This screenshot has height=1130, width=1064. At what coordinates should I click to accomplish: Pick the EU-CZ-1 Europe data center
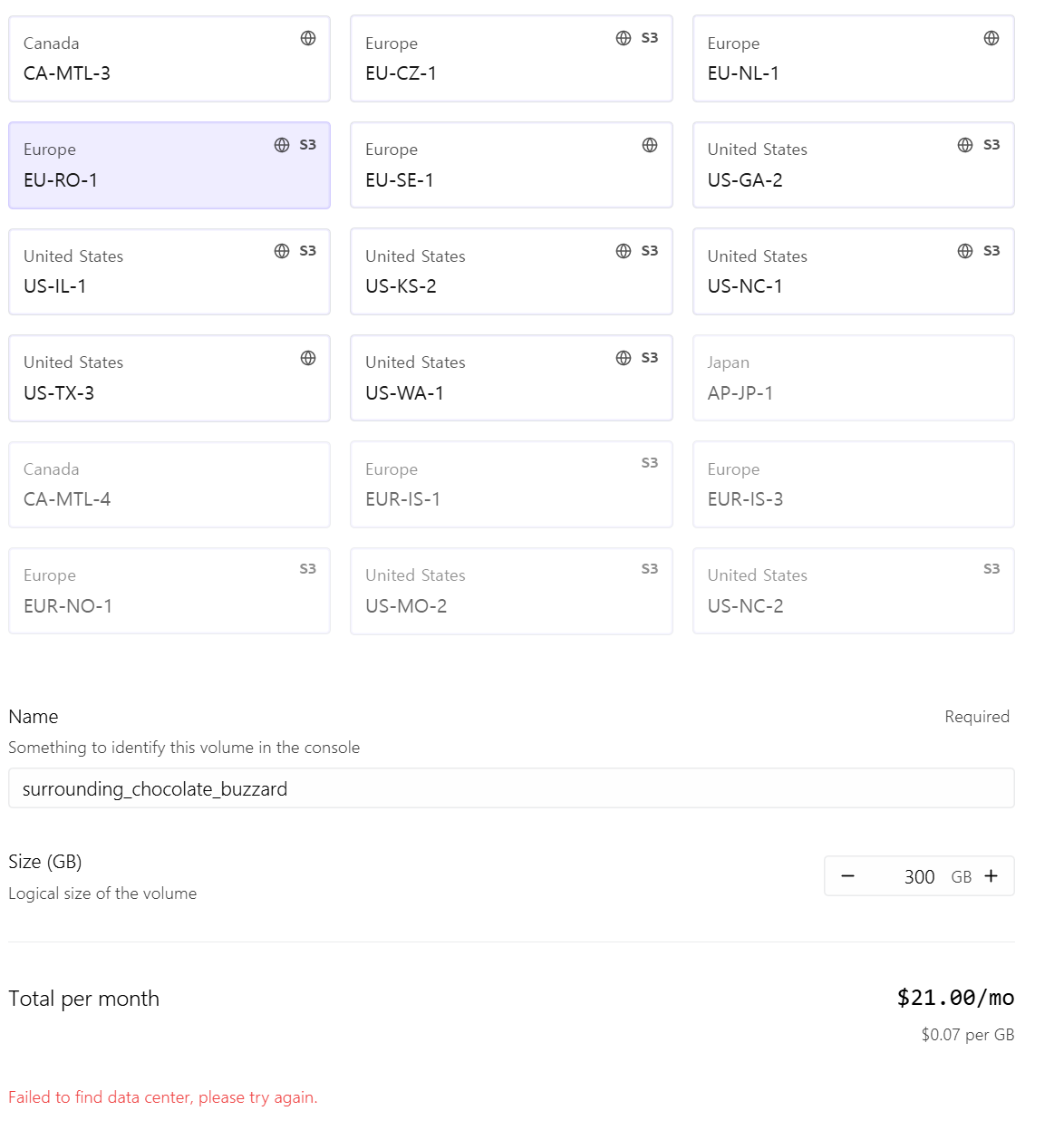point(511,59)
